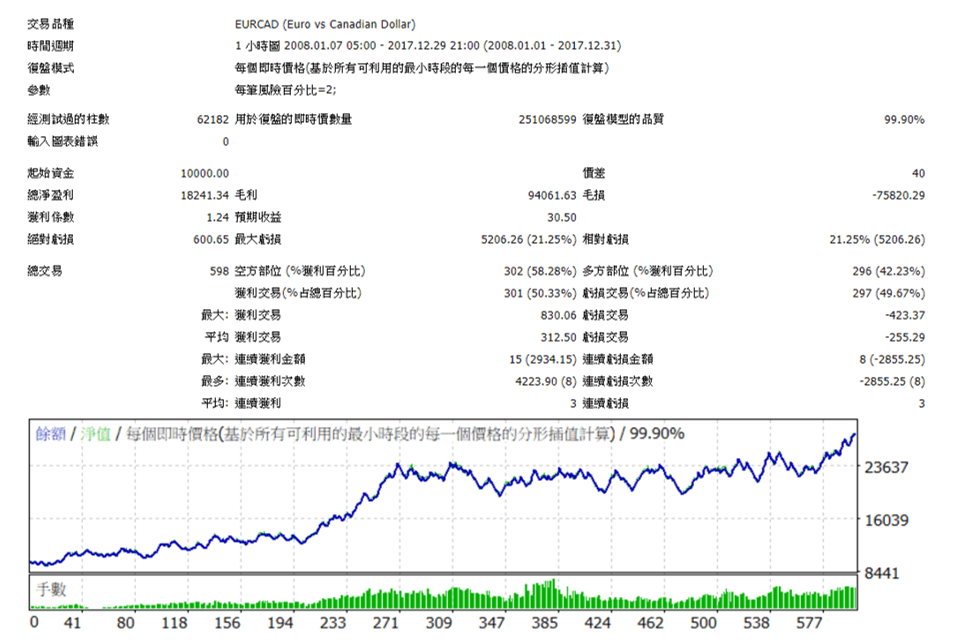Select the starting deposit value 10000.00

coord(205,173)
